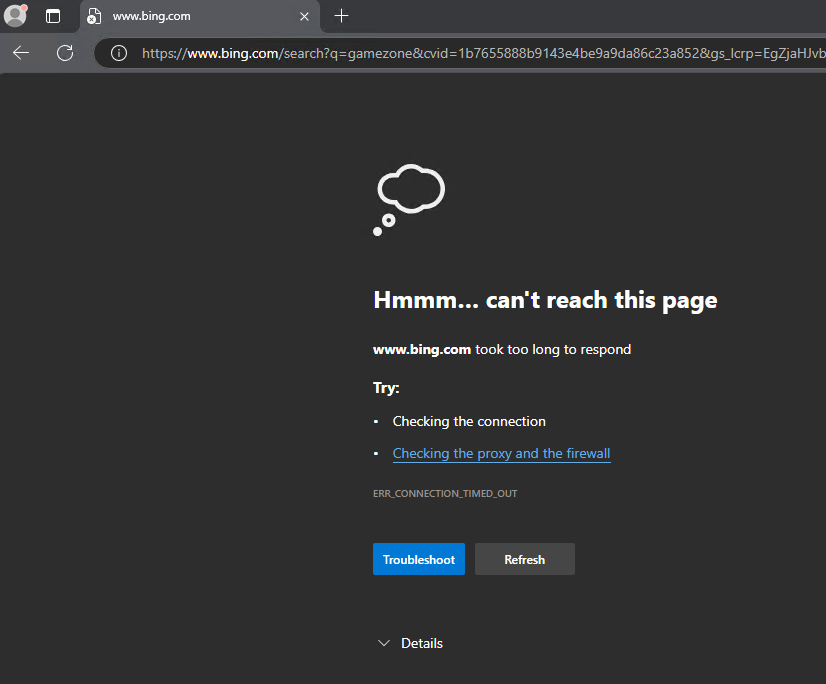The height and width of the screenshot is (684, 826).
Task: Select the ERR_CONNECTION_TIMED_OUT error code text
Action: 445,494
